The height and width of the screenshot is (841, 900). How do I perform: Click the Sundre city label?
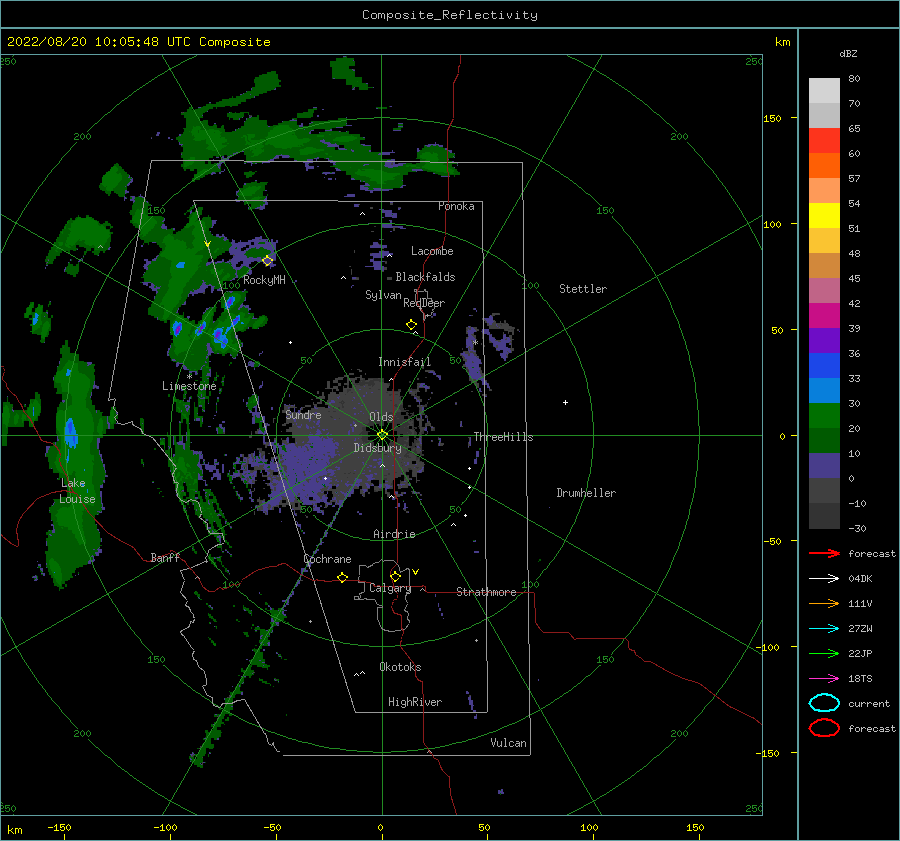coord(303,414)
